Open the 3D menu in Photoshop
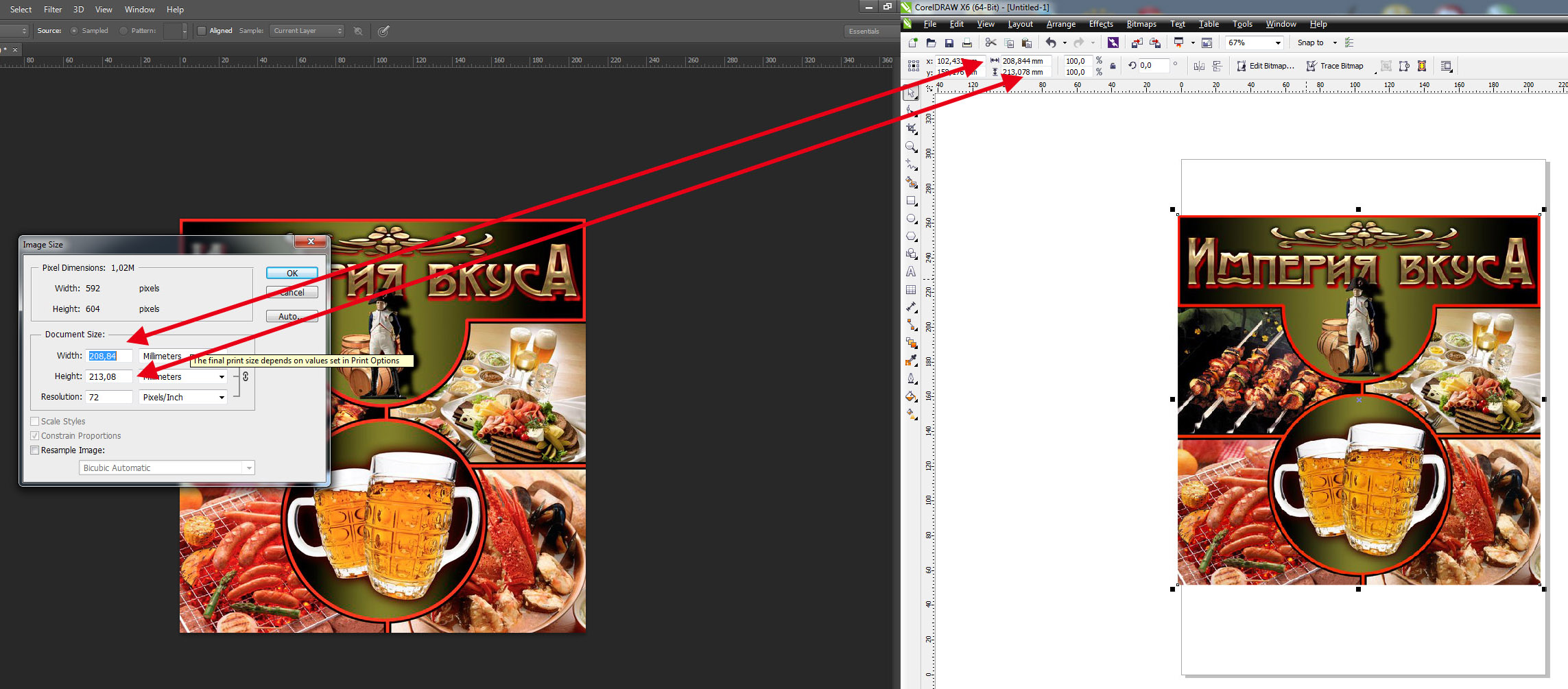 click(x=79, y=10)
